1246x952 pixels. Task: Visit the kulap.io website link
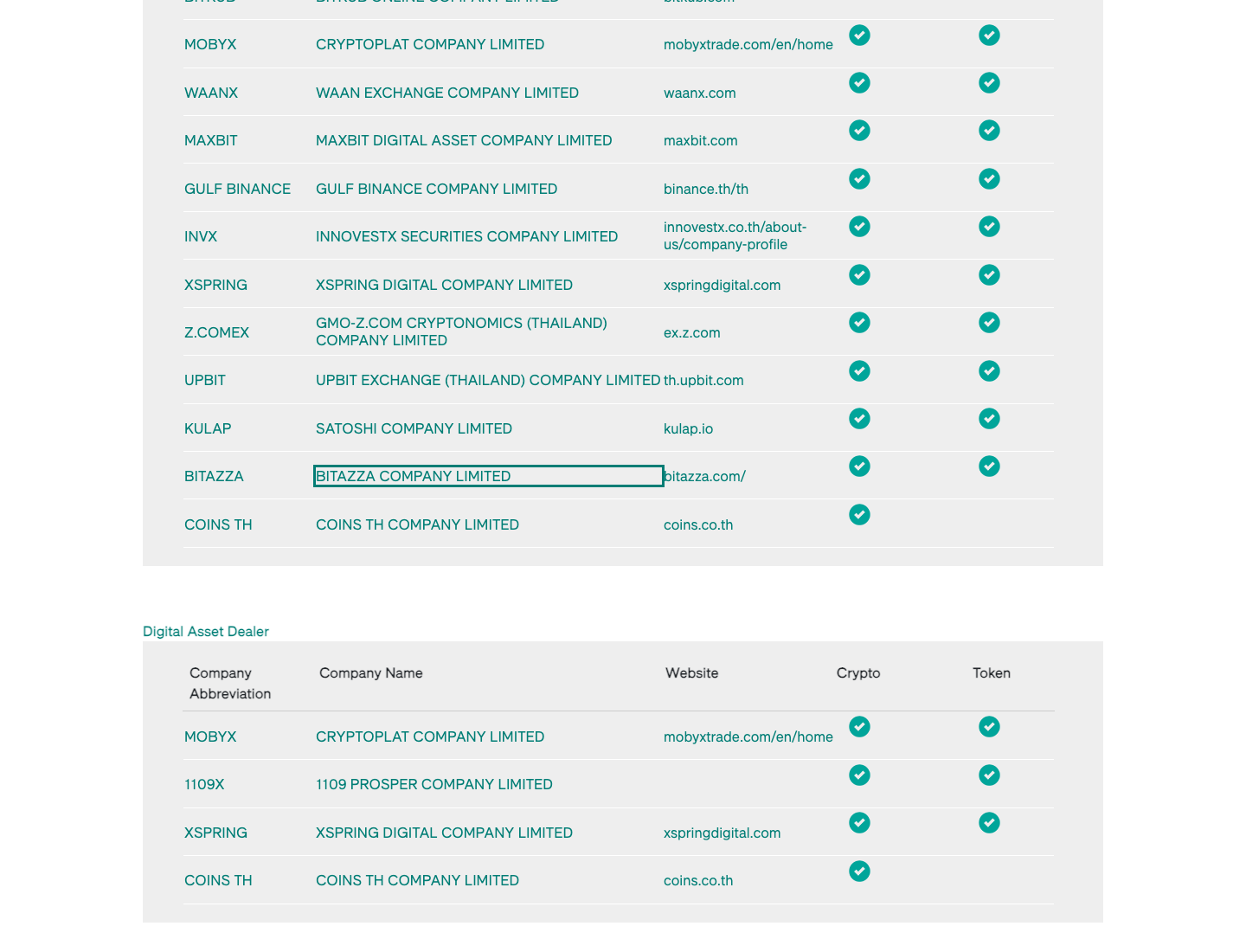click(688, 428)
